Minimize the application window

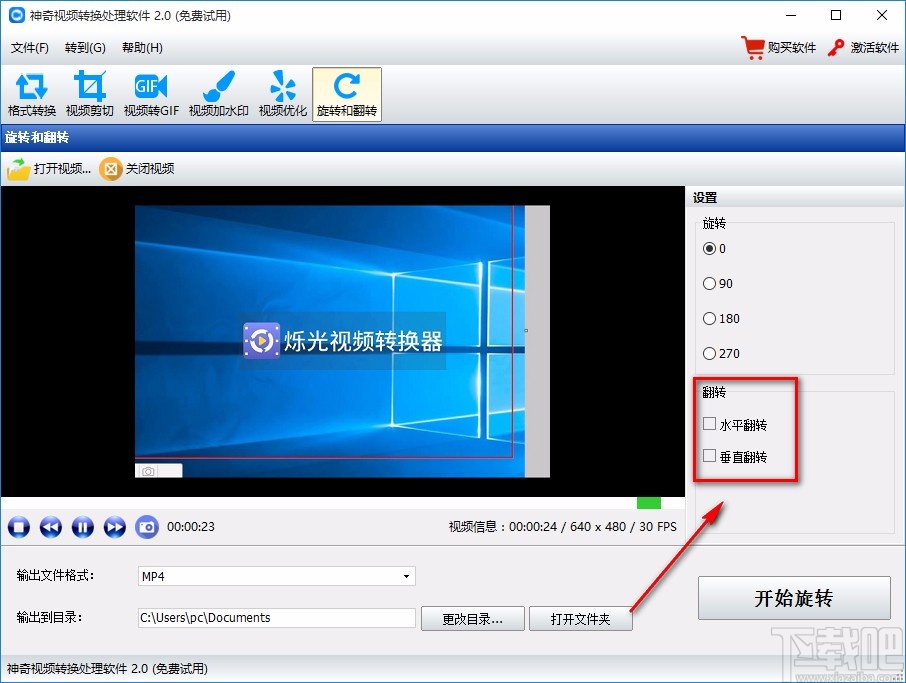pos(791,16)
